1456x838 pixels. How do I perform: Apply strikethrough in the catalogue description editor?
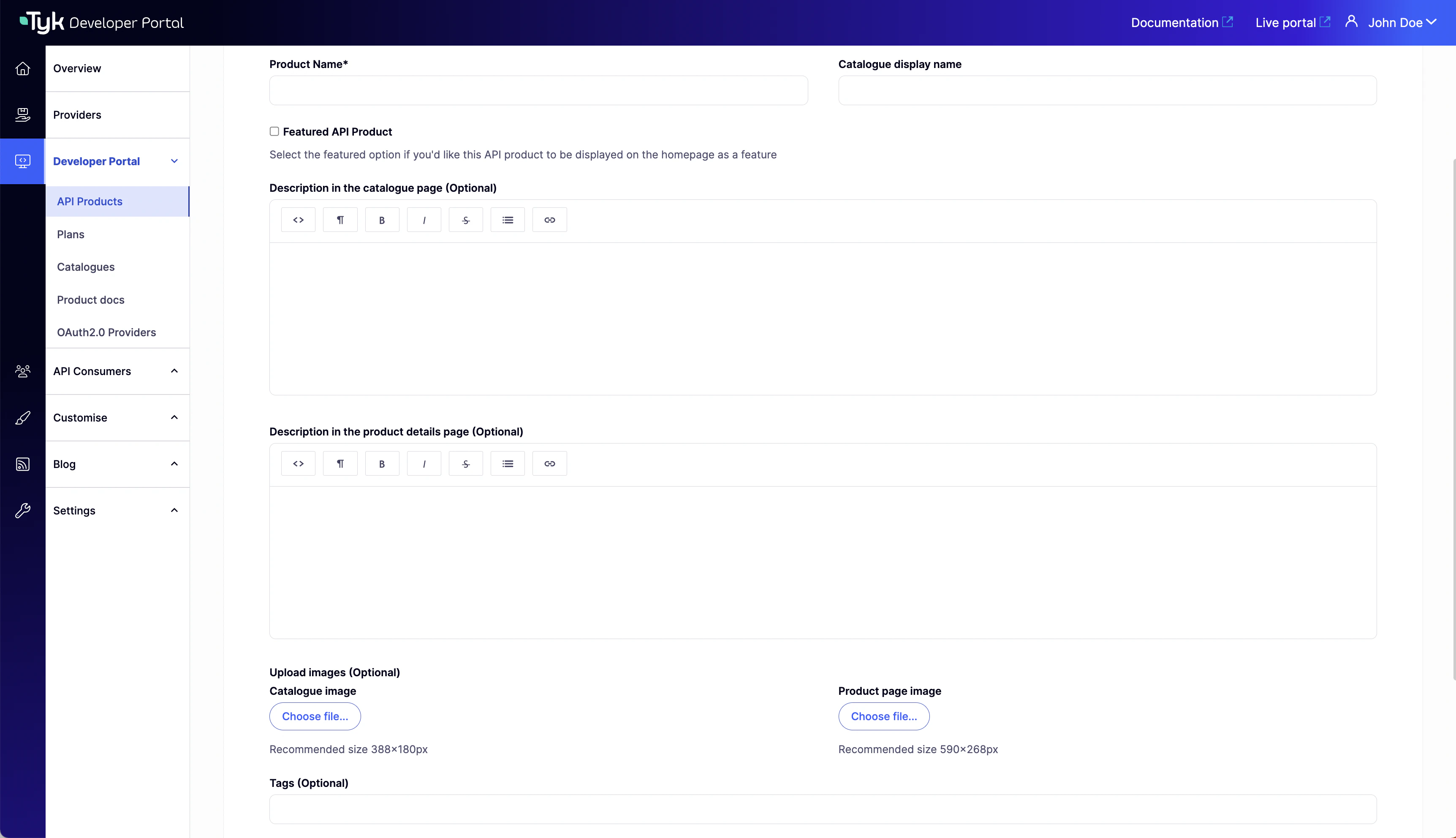pyautogui.click(x=465, y=219)
